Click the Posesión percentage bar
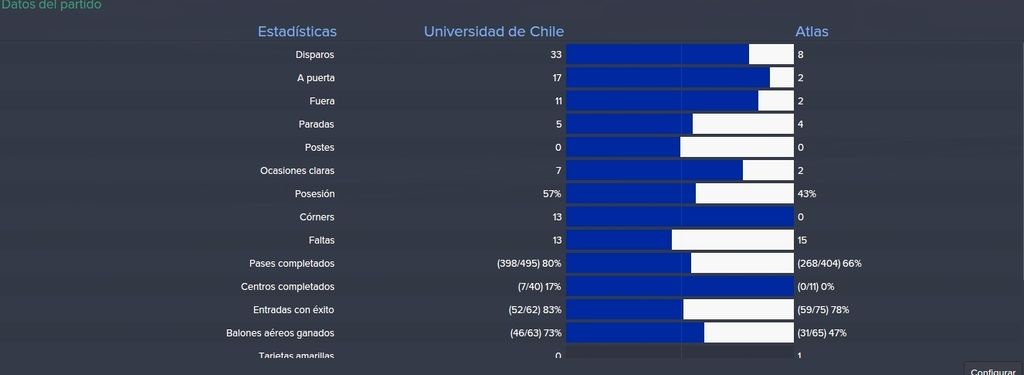 (680, 194)
